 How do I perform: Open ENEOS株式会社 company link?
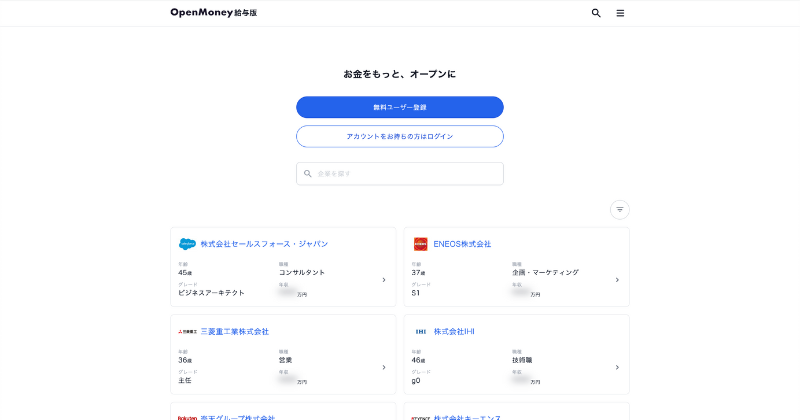pos(462,244)
